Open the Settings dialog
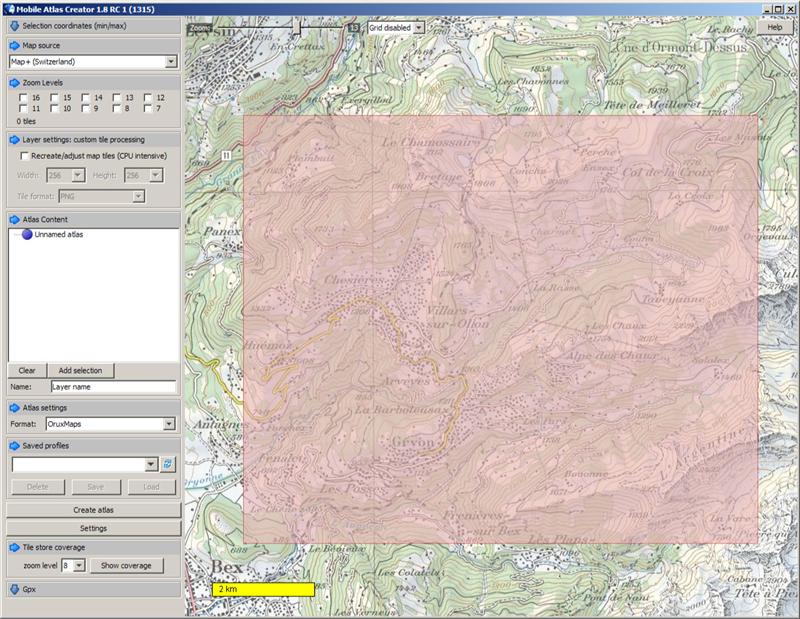800x619 pixels. click(x=93, y=527)
